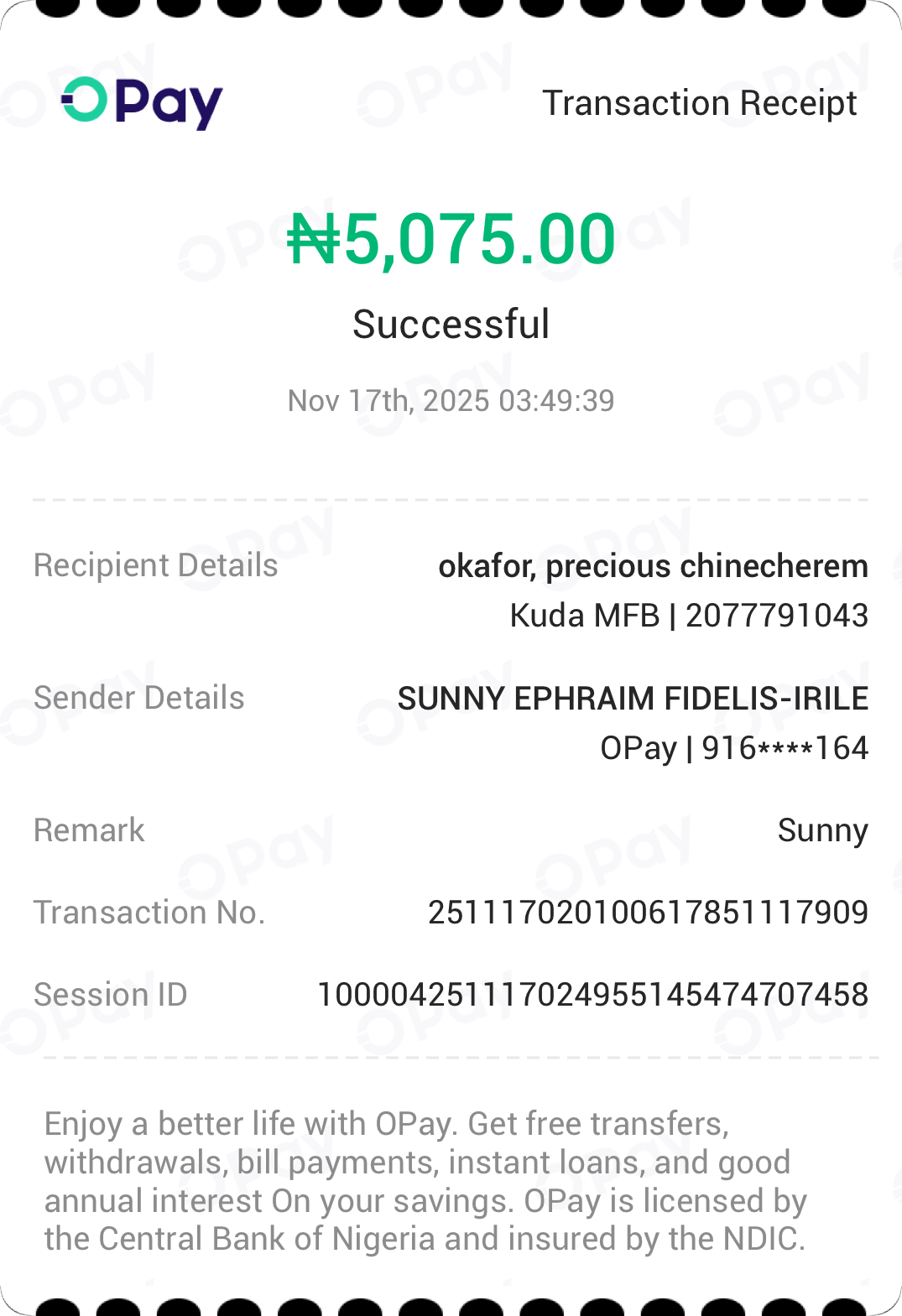
Task: Select recipient name okafor, precious chinecherem
Action: coord(653,566)
